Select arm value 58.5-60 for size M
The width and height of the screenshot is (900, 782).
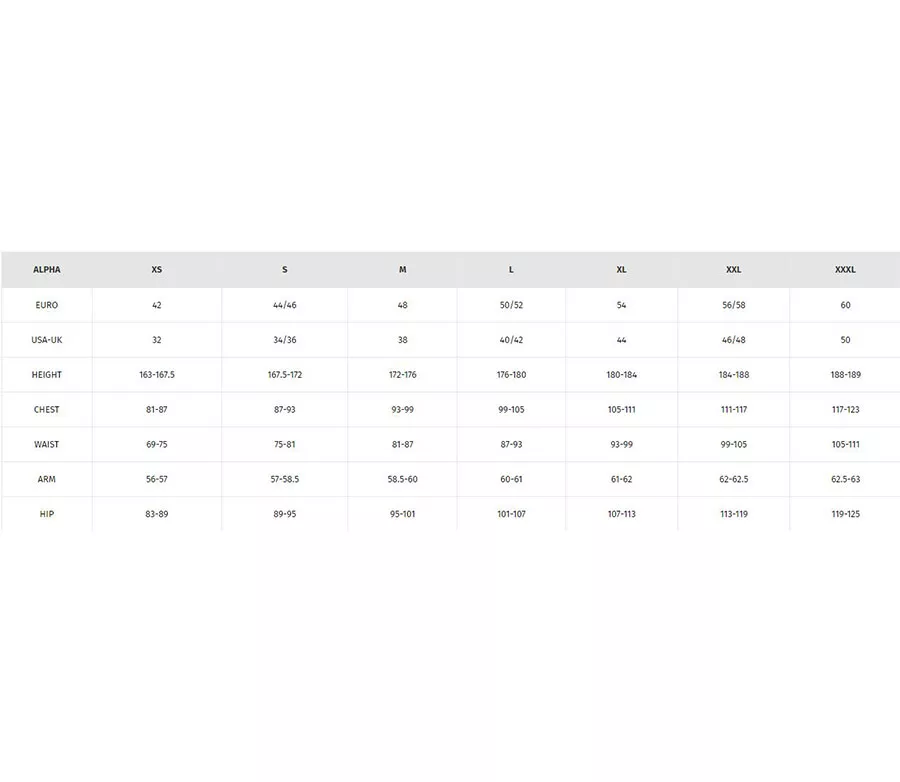pyautogui.click(x=403, y=480)
